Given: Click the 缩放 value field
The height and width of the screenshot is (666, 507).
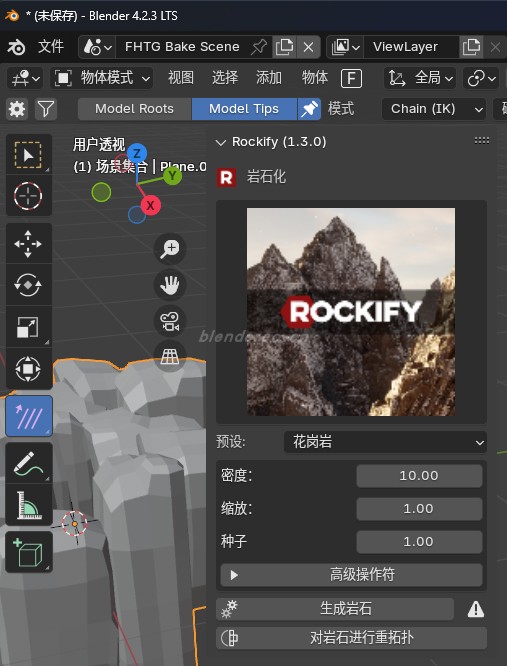Looking at the screenshot, I should point(419,509).
